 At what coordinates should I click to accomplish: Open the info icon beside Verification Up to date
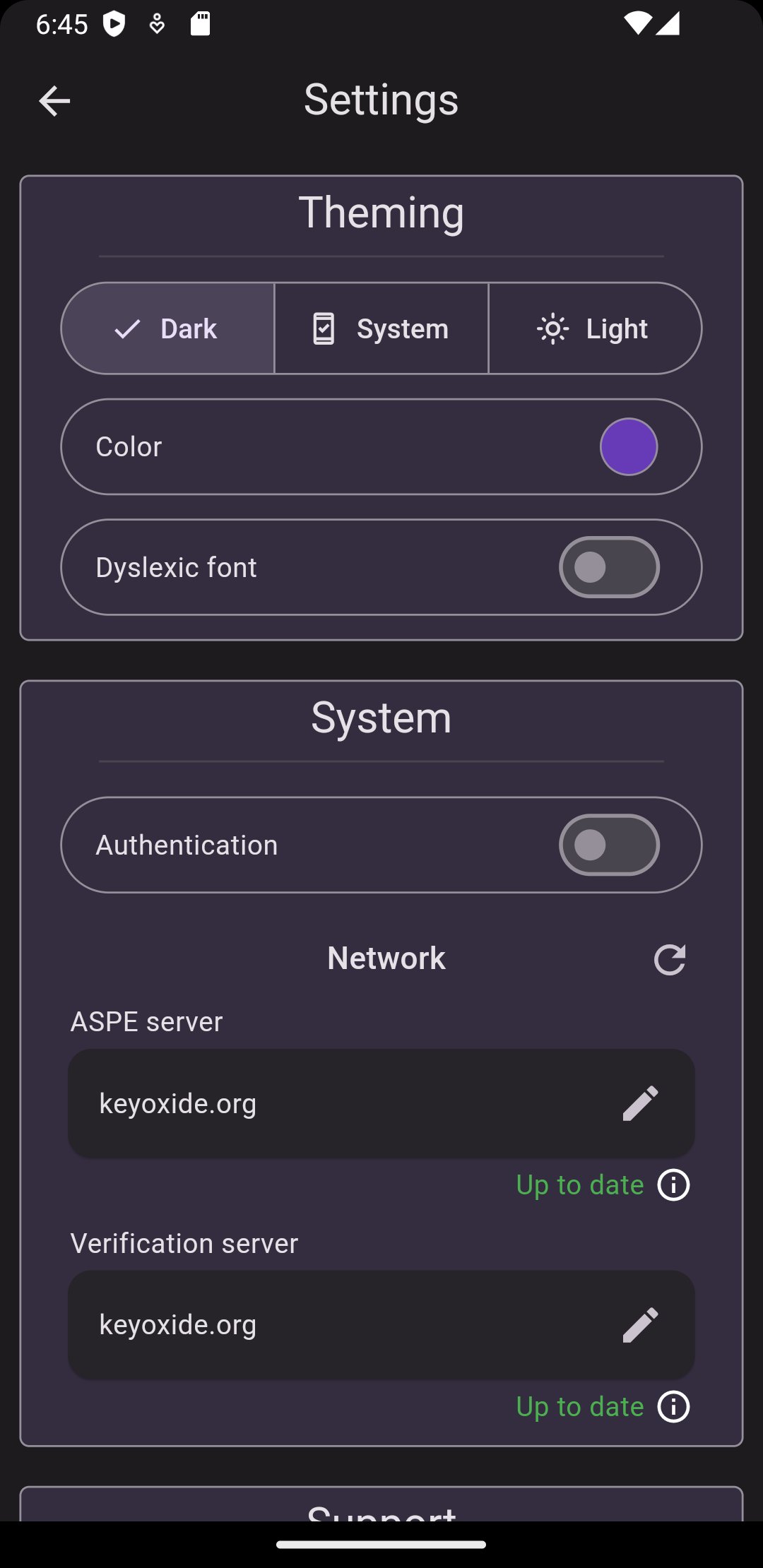673,1407
